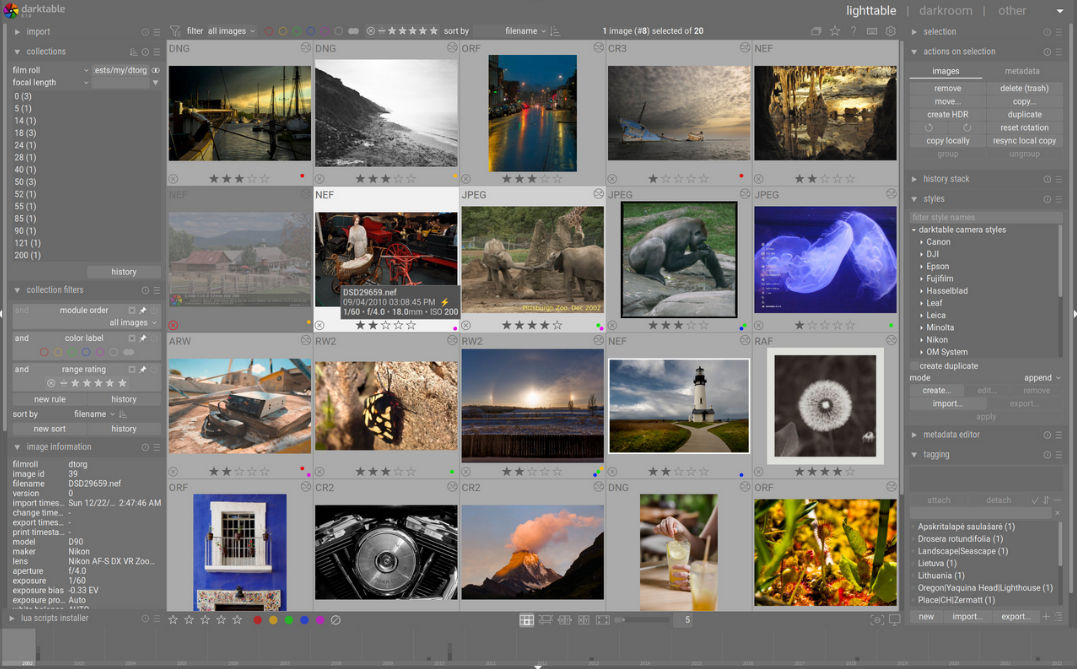Select blue color label in collection filters
1077x669 pixels.
[86, 352]
